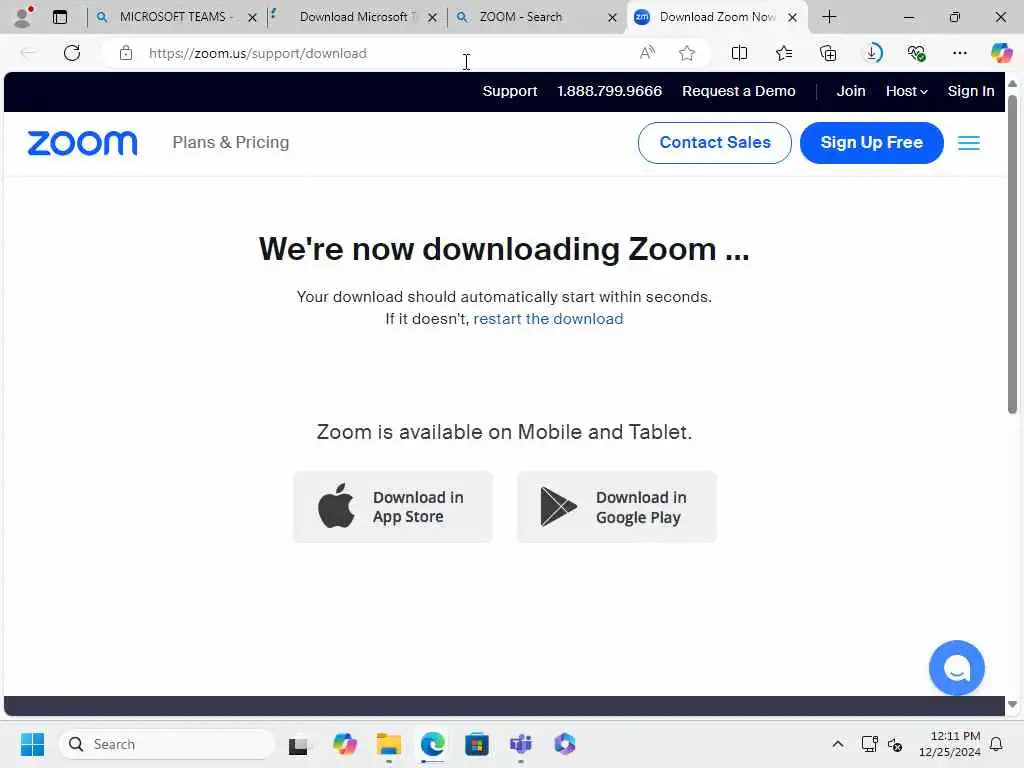Open Microsoft 365 app from taskbar
This screenshot has width=1024, height=768.
pyautogui.click(x=565, y=744)
